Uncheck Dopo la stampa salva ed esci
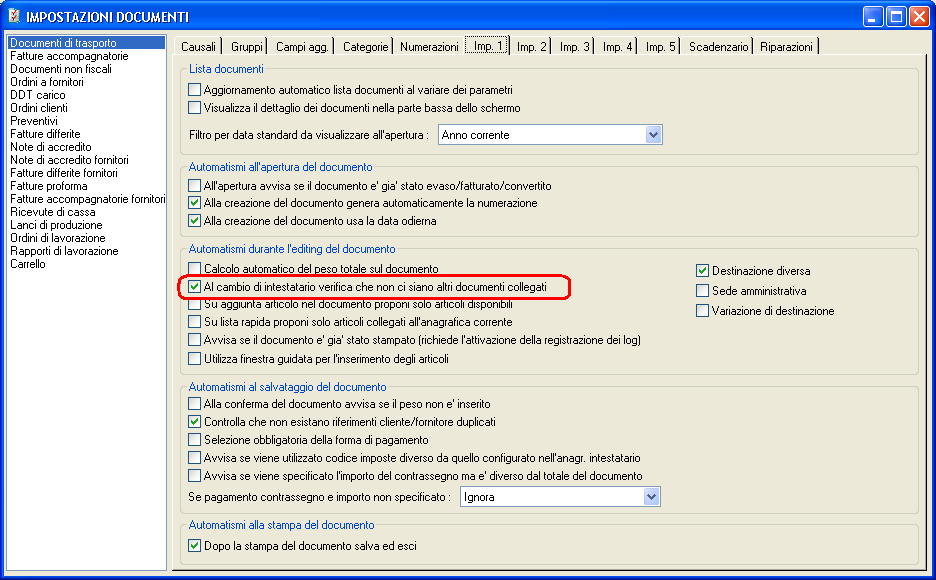936x580 pixels. 195,546
